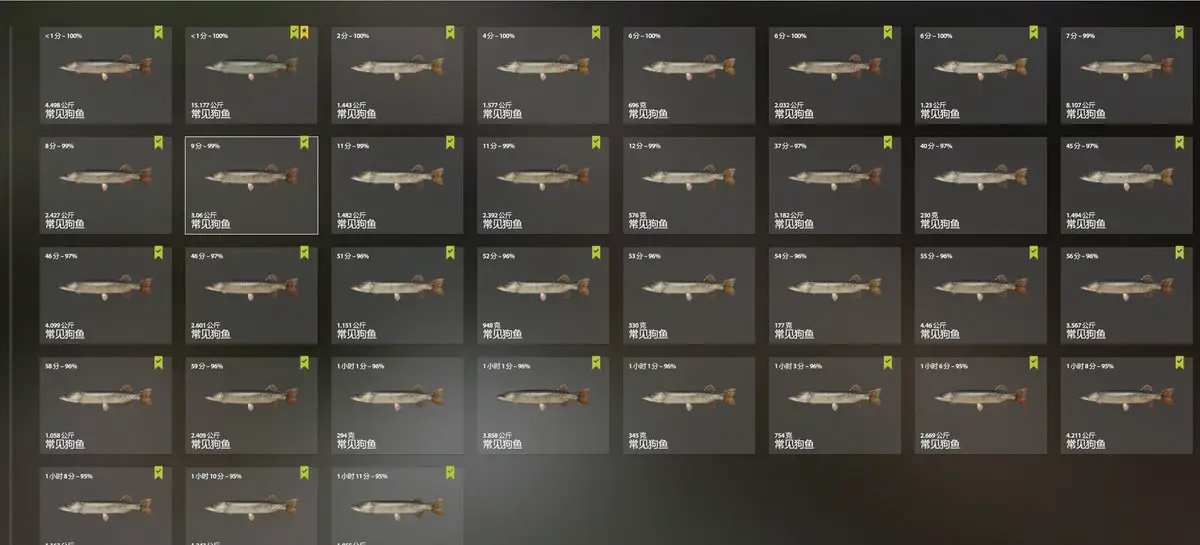Click green badge on the 2.669 公斤 pike card
This screenshot has height=545, width=1200.
(1034, 363)
